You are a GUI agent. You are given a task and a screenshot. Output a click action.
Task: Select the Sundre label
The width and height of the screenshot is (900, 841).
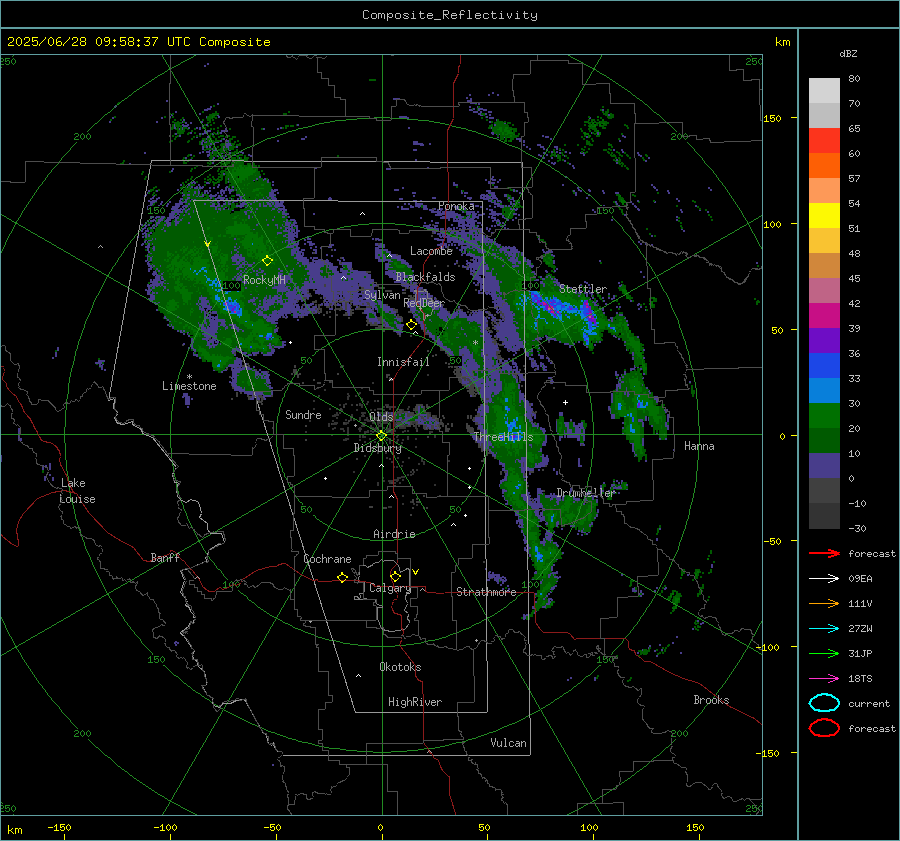pyautogui.click(x=303, y=414)
